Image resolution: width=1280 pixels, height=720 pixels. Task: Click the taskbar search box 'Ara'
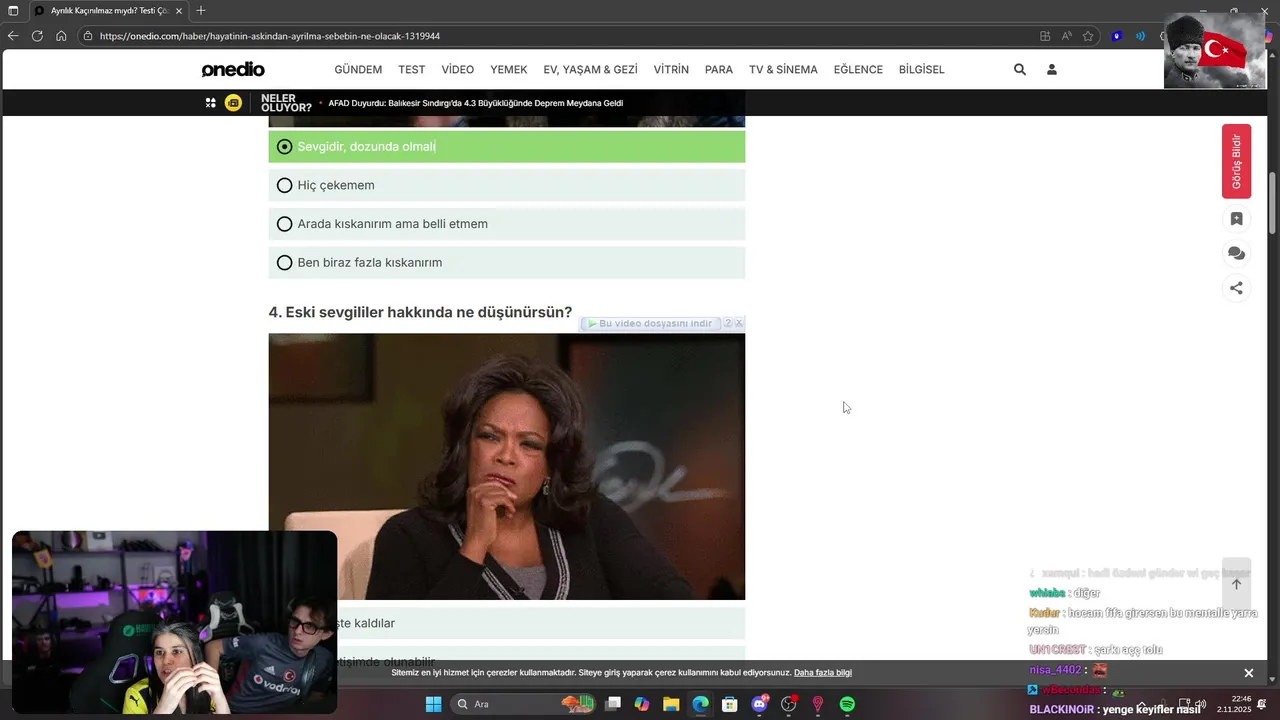pyautogui.click(x=521, y=704)
